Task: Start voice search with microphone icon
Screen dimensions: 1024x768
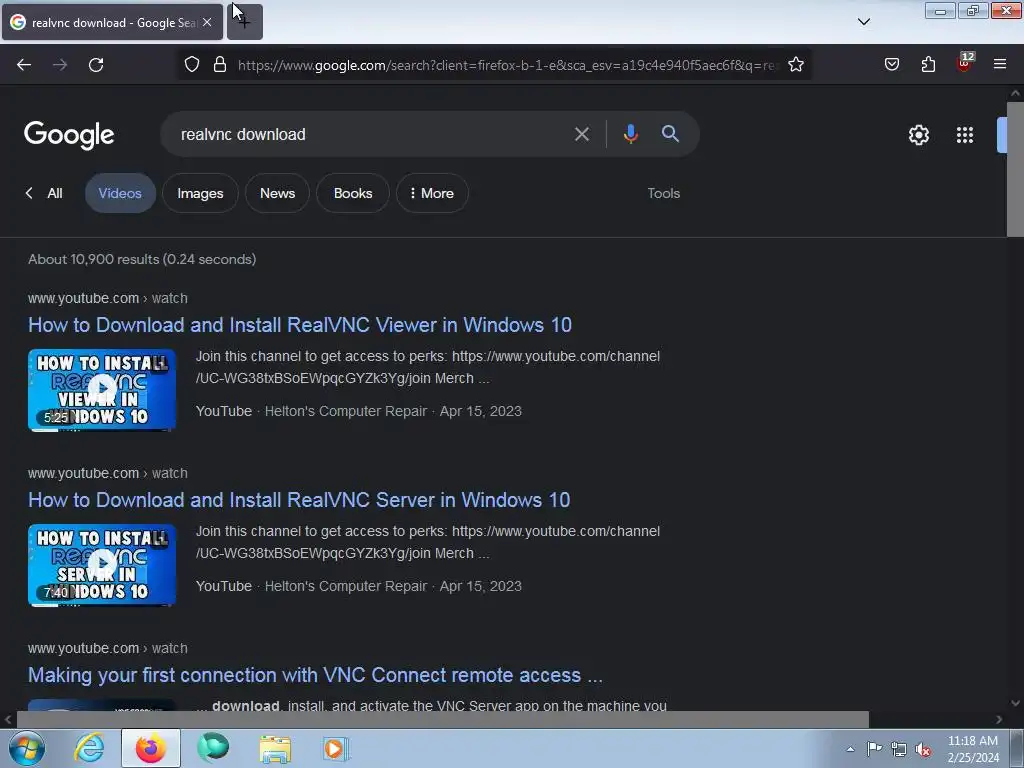Action: pos(630,135)
